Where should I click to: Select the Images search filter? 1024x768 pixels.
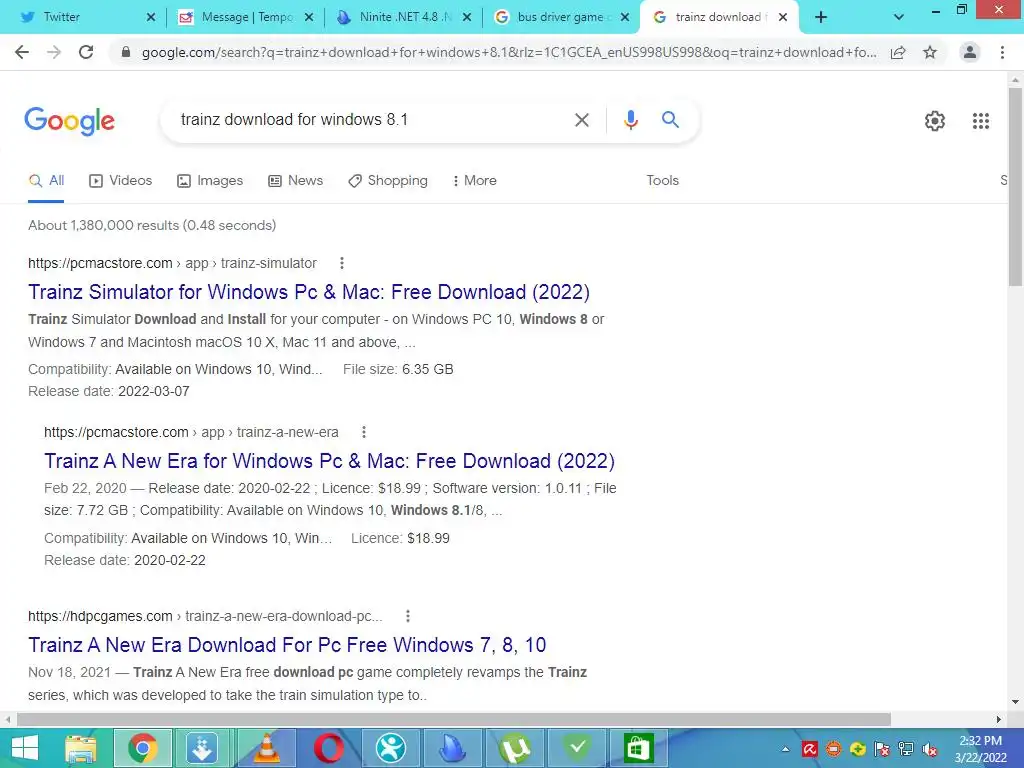[x=210, y=181]
